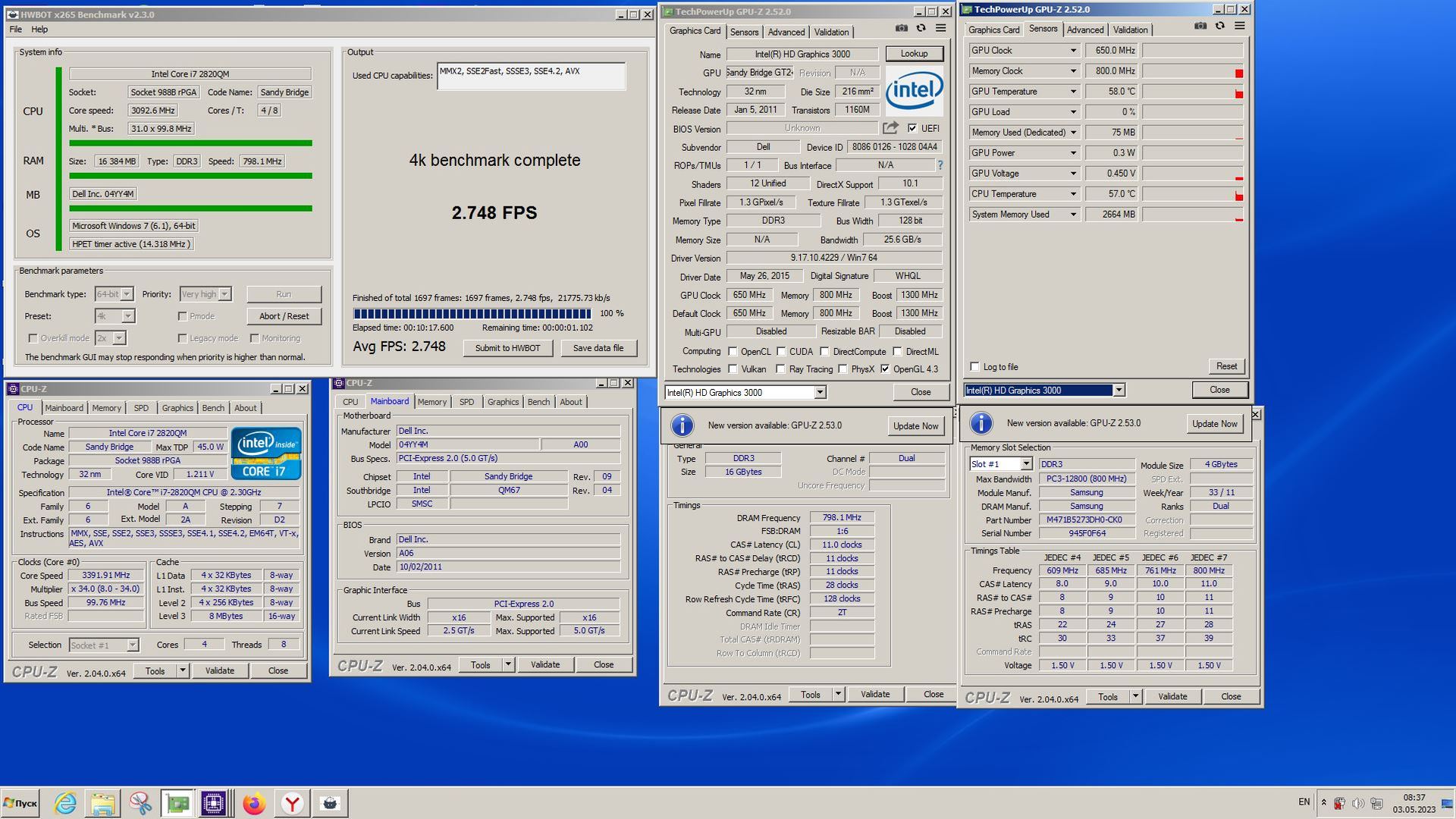Click refresh icon in GPU-Z Sensors window
Image resolution: width=1456 pixels, height=819 pixels.
[1219, 26]
